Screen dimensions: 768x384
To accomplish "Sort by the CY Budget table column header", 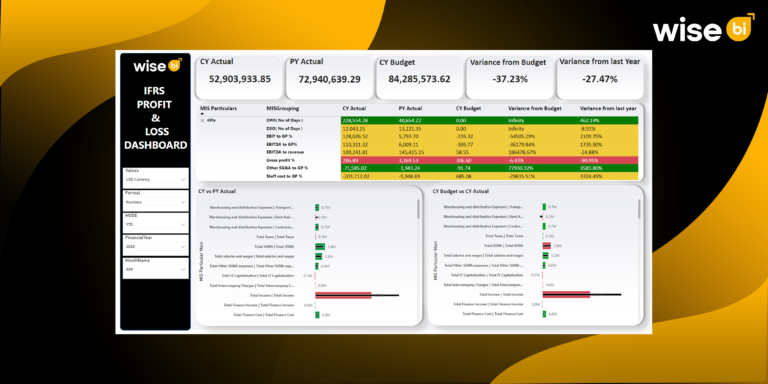I will coord(469,108).
